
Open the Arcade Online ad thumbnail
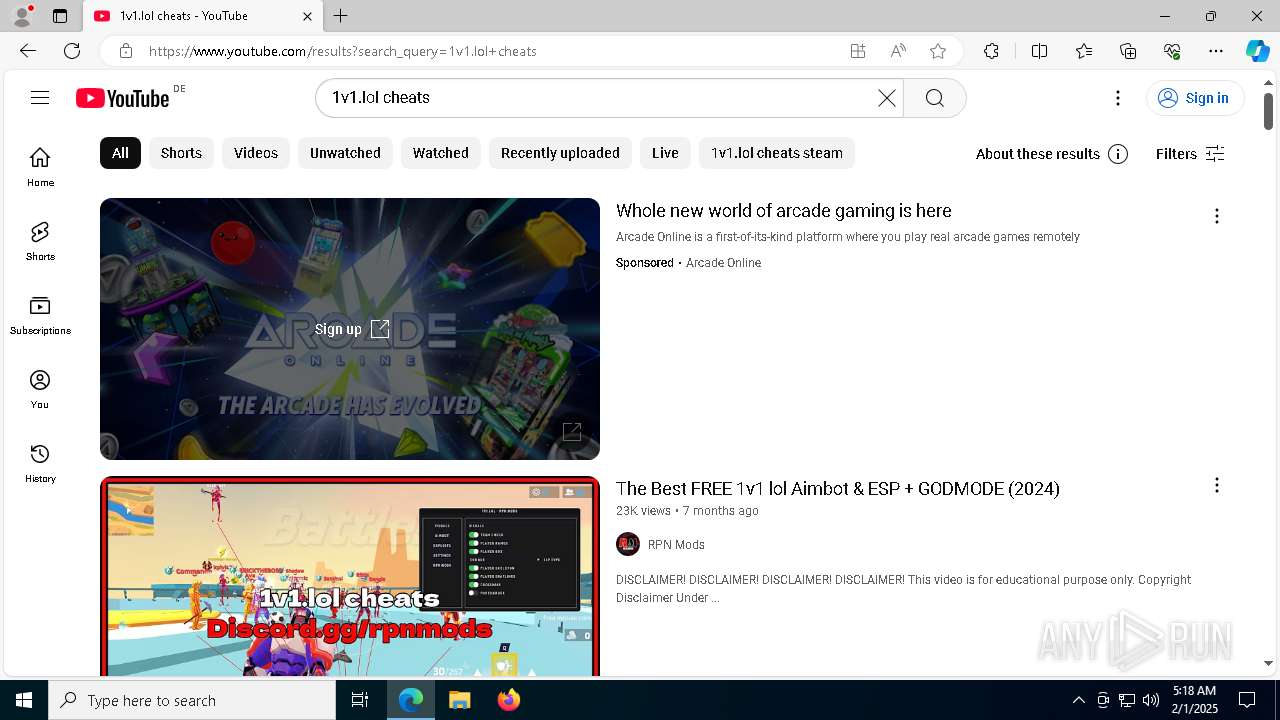(350, 329)
